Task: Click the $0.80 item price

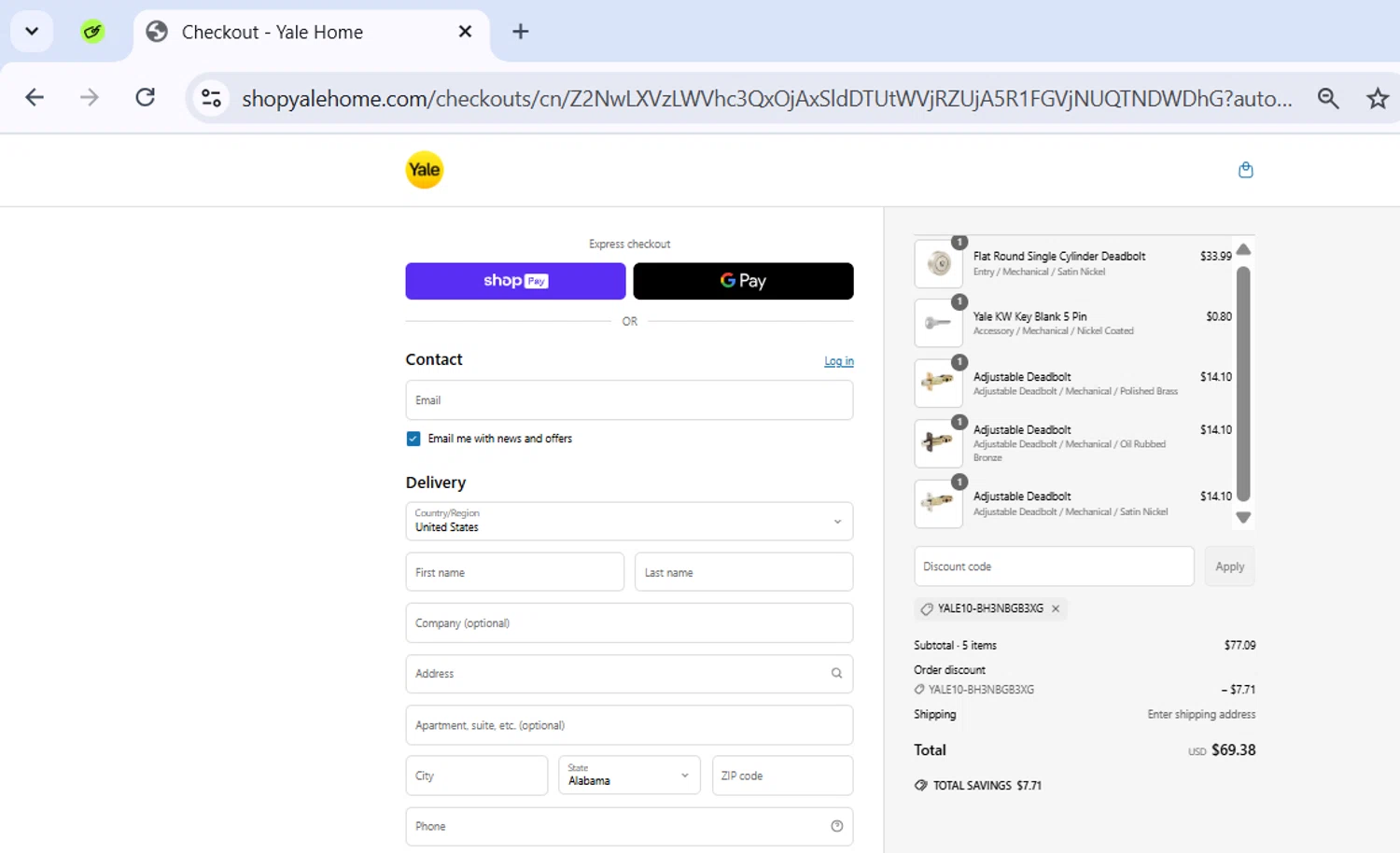Action: click(x=1218, y=316)
